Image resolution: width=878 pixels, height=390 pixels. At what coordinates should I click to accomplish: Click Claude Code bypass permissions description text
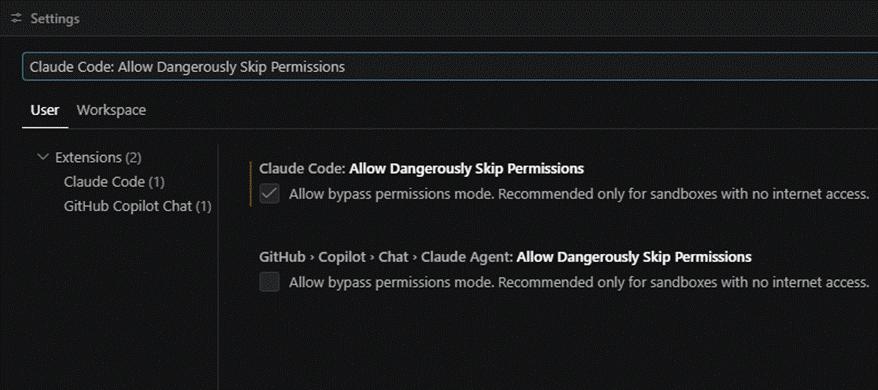coord(579,194)
